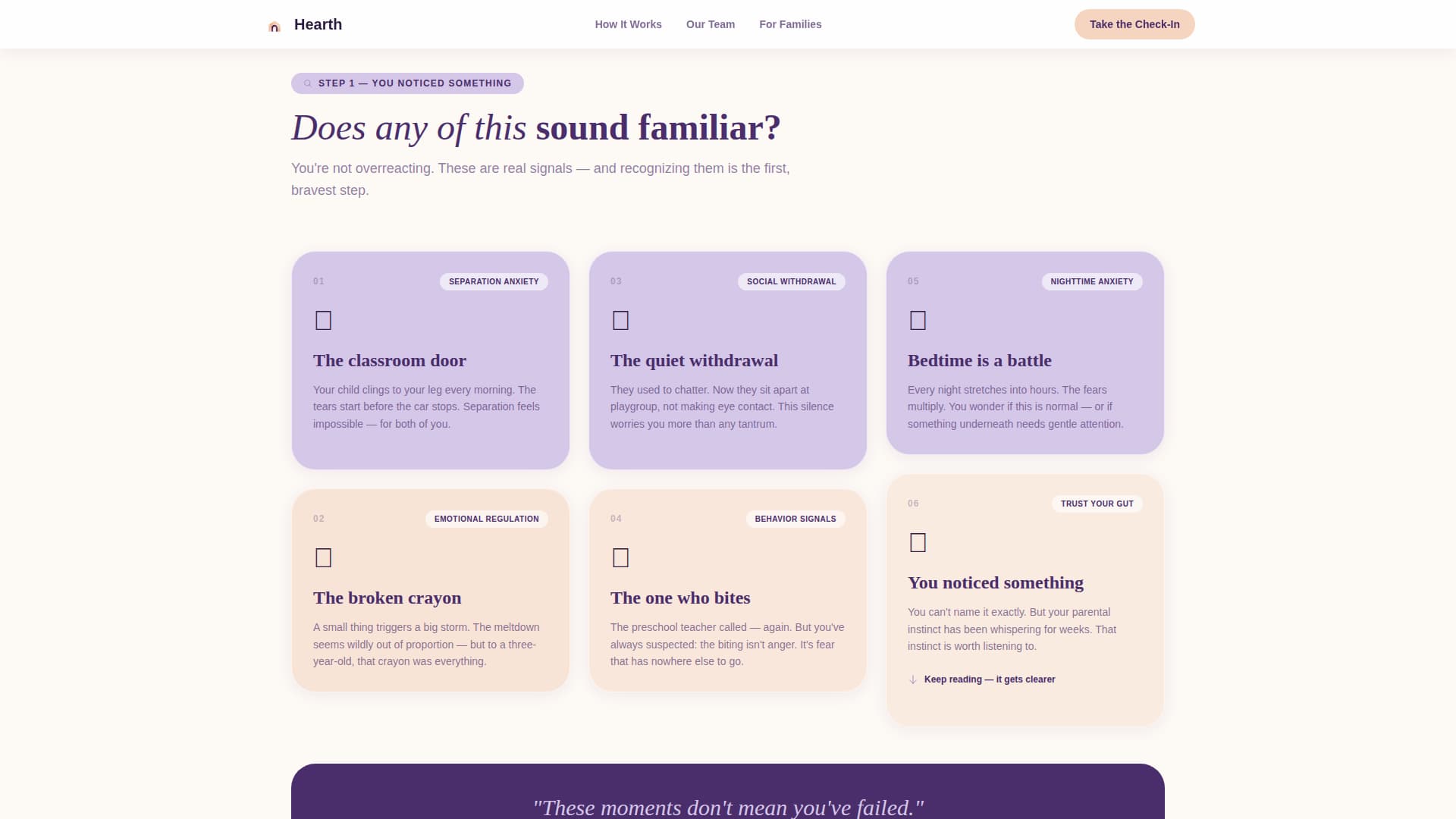Select the Nighttime Anxiety tag

1092,281
